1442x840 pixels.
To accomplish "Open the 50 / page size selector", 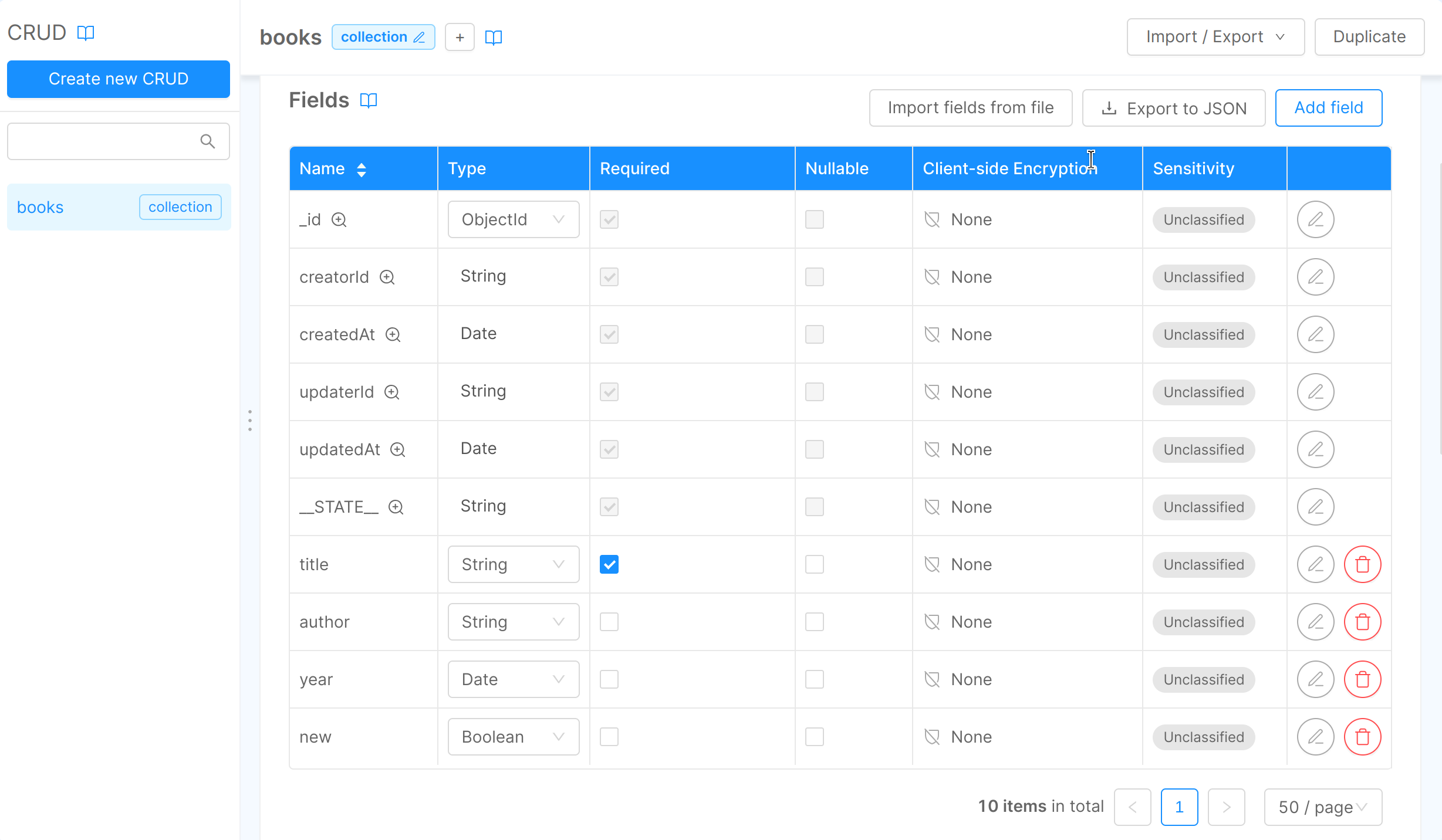I will (x=1322, y=807).
